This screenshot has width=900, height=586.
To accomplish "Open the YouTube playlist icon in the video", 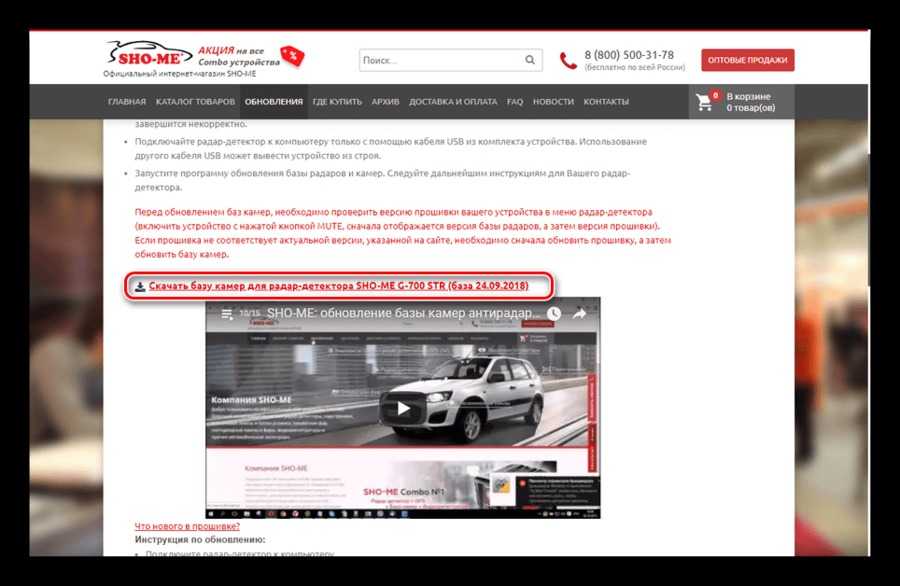I will tap(226, 313).
